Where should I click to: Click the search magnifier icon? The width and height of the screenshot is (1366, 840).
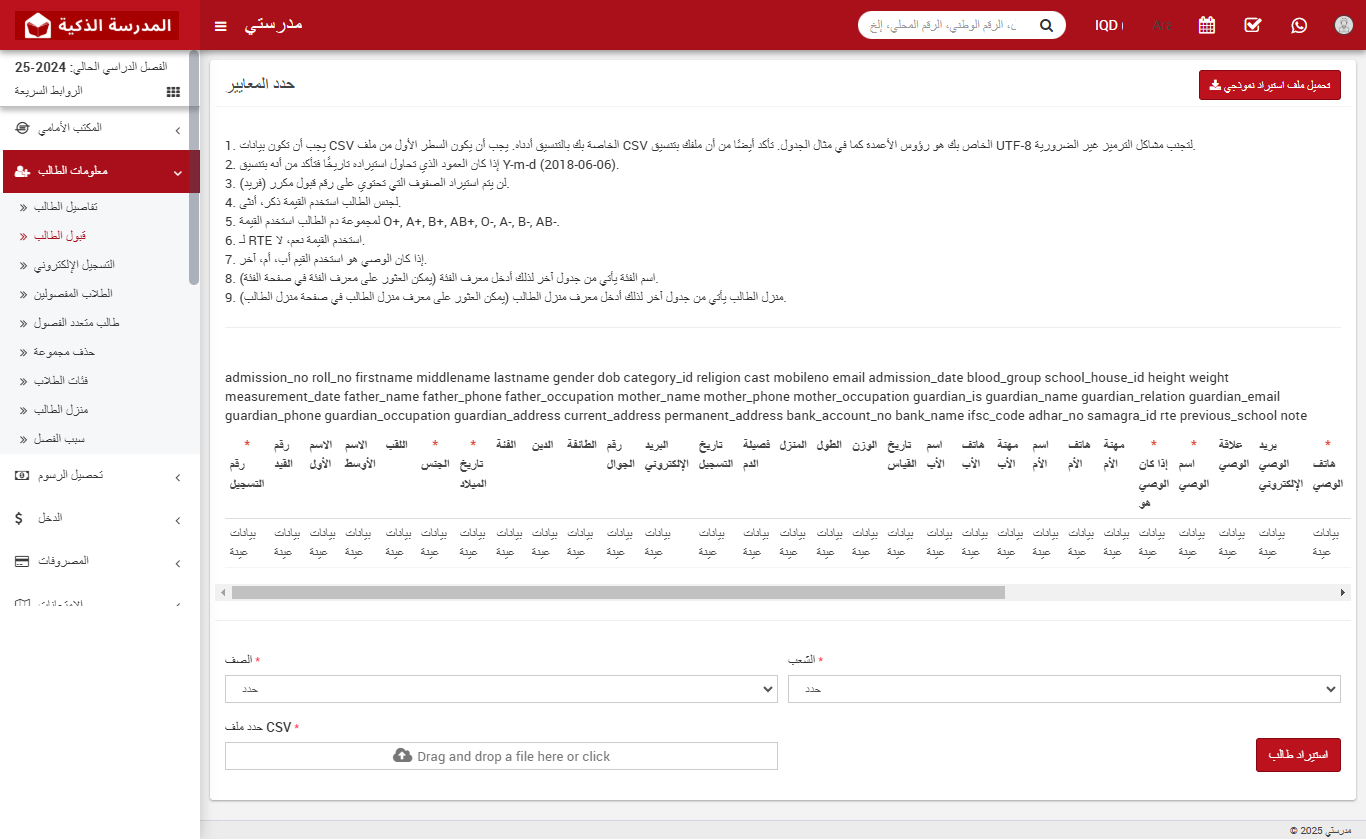pos(1046,25)
